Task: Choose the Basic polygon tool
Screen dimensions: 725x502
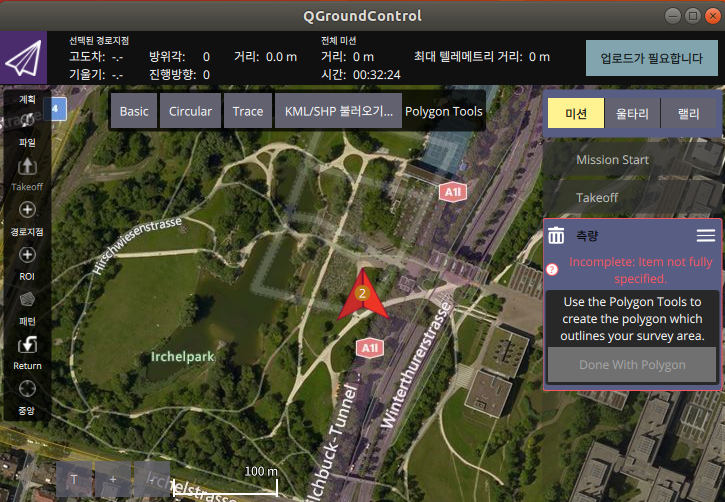Action: click(x=134, y=111)
